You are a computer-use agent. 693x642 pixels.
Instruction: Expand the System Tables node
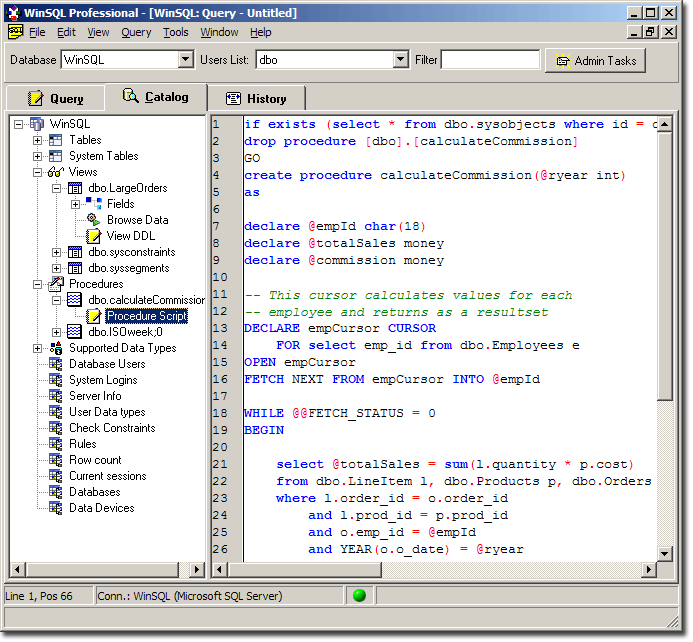(37, 156)
